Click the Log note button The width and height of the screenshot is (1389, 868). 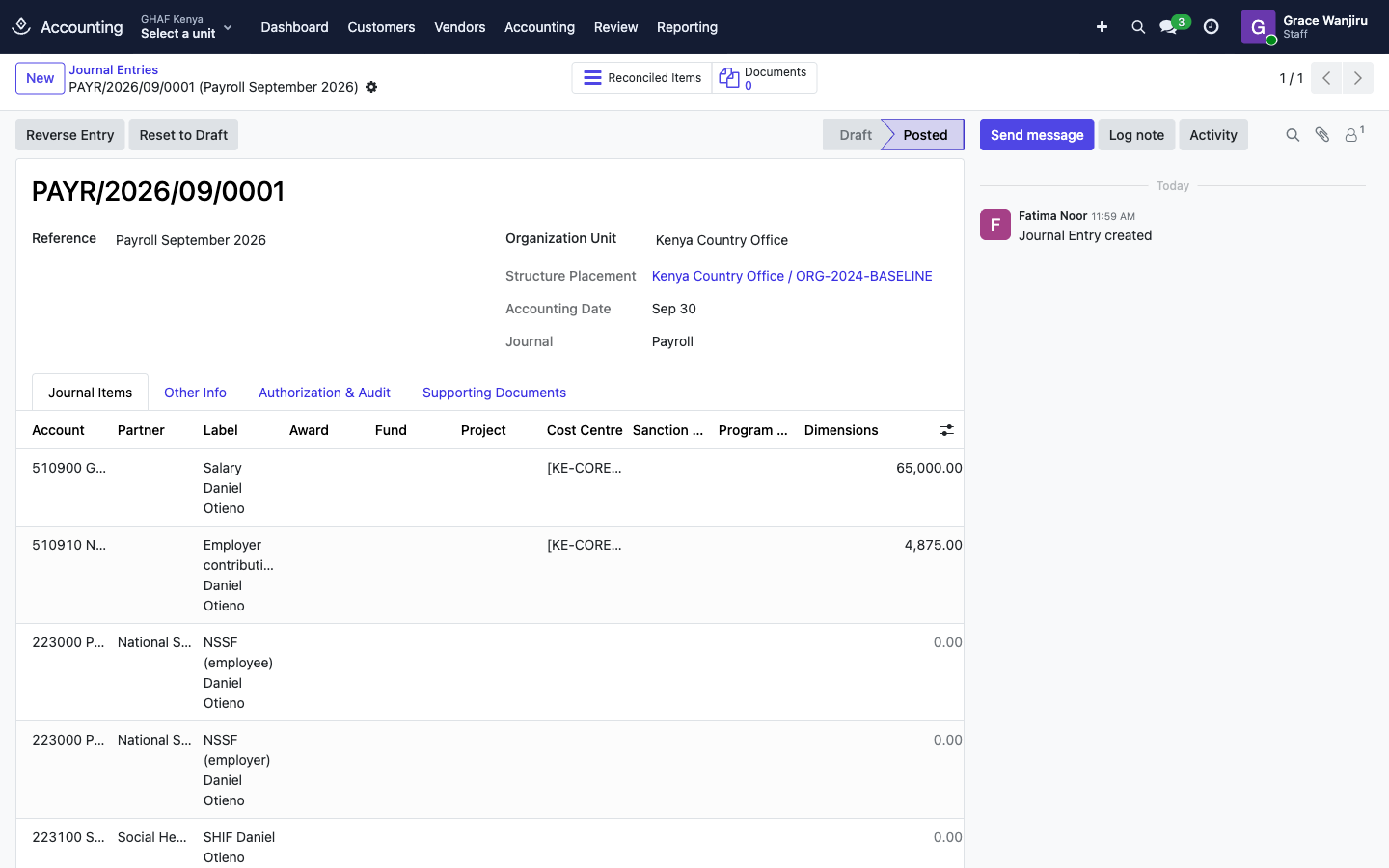[x=1136, y=135]
